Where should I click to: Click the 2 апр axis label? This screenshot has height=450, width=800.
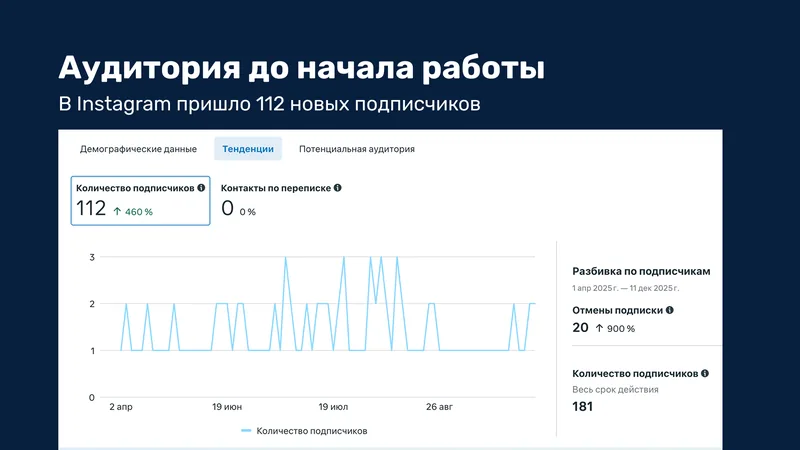tap(121, 407)
